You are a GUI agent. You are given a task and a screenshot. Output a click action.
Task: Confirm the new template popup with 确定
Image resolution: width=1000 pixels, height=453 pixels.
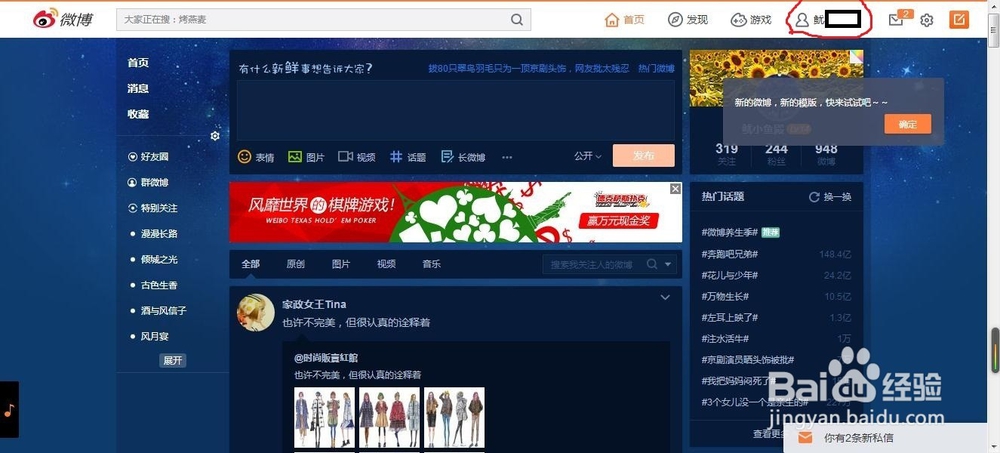908,124
